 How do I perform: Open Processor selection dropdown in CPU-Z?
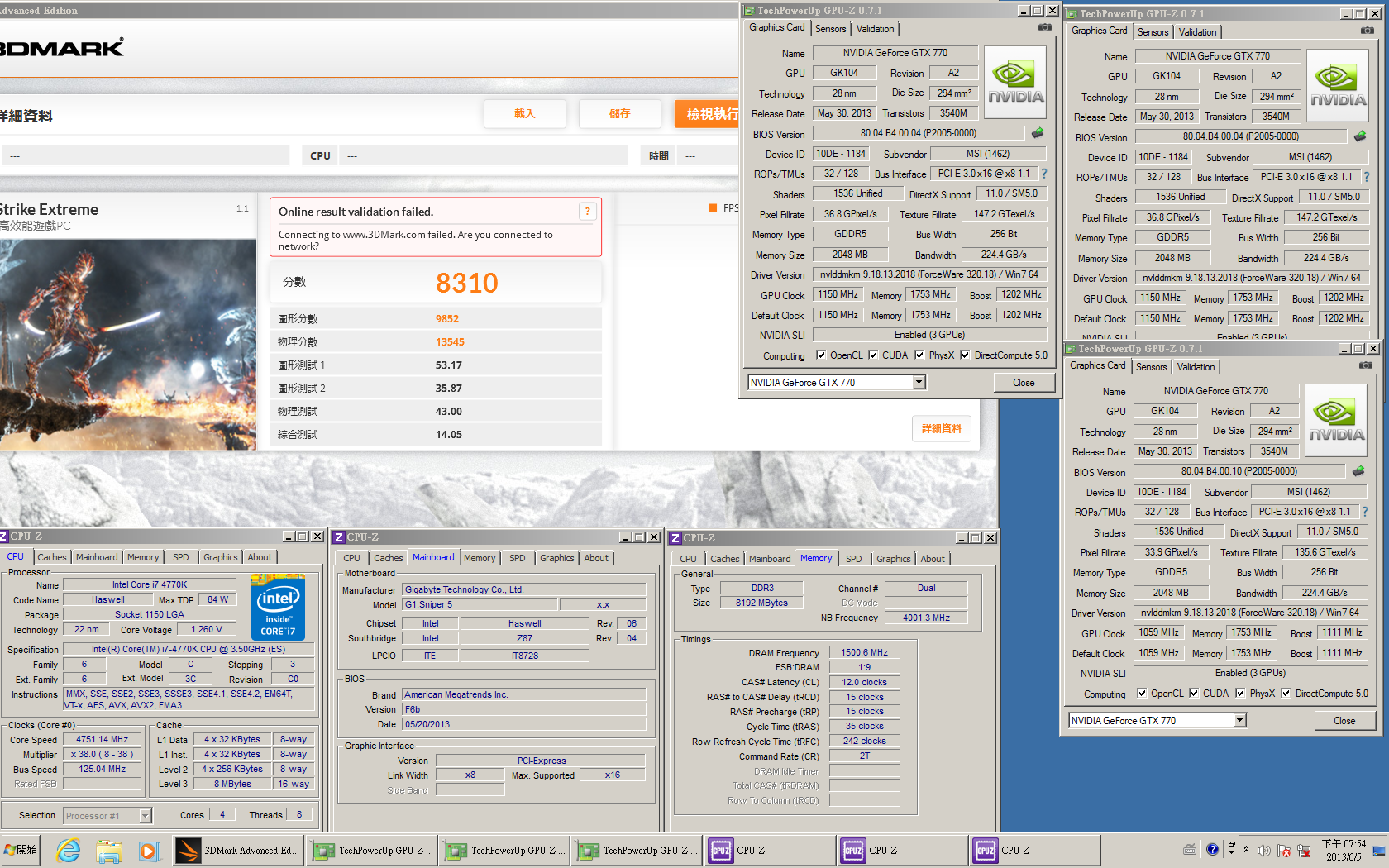[146, 816]
